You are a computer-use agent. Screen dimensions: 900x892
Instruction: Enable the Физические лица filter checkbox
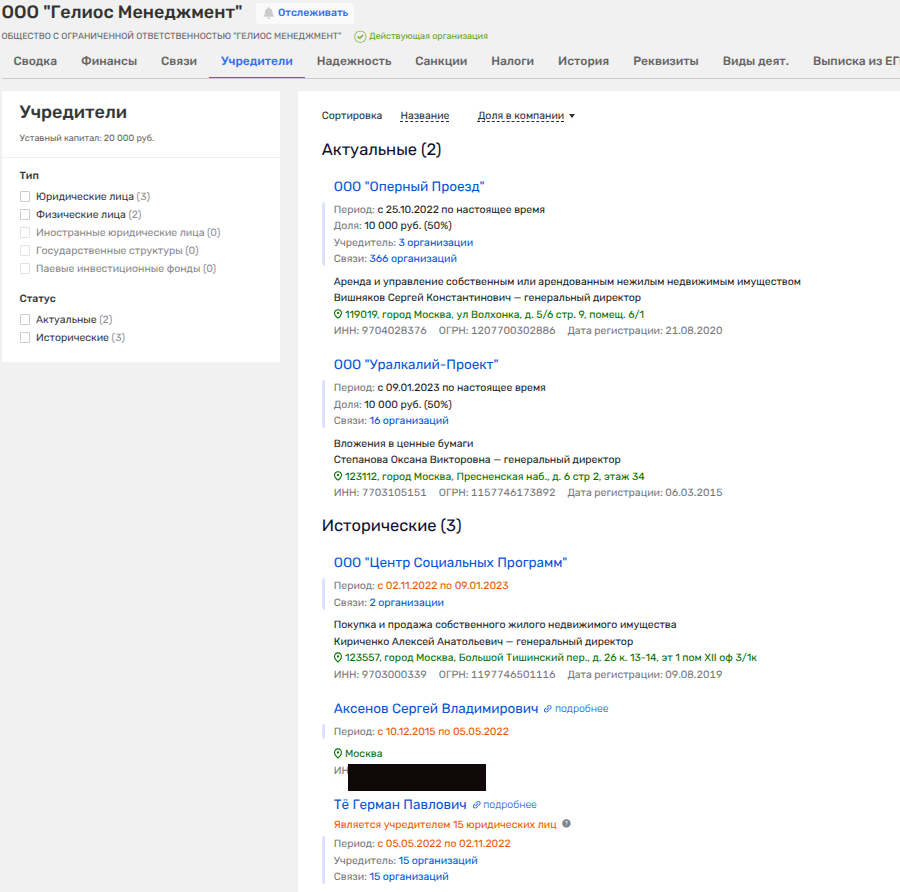(x=26, y=215)
